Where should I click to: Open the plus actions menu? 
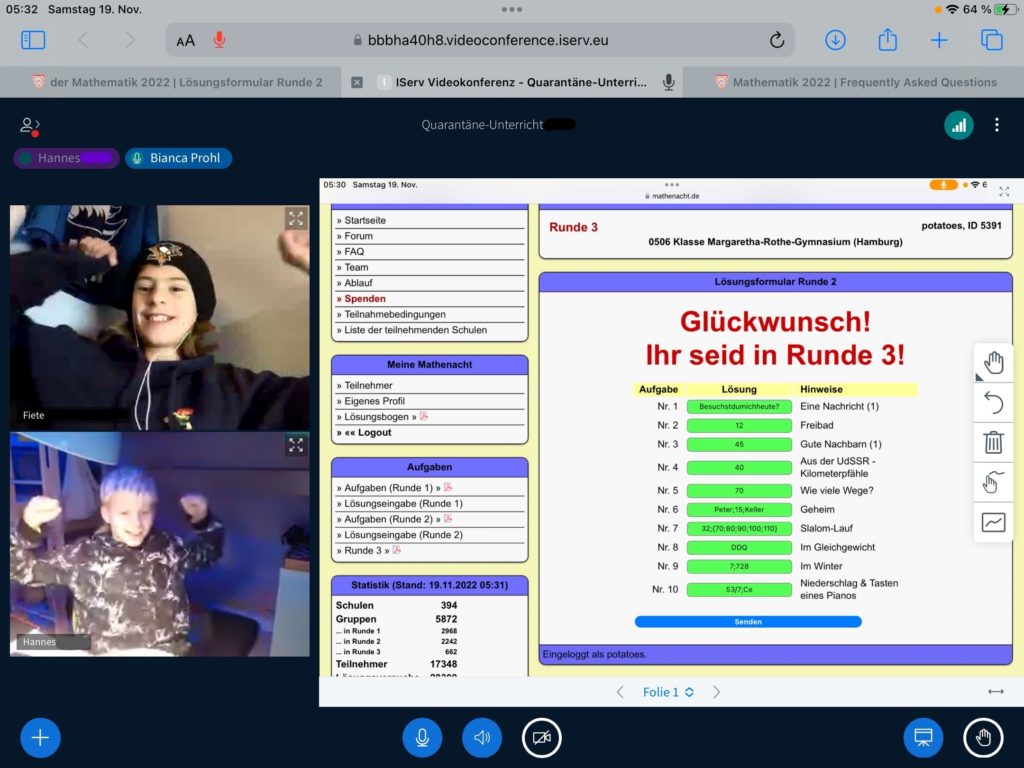tap(40, 738)
